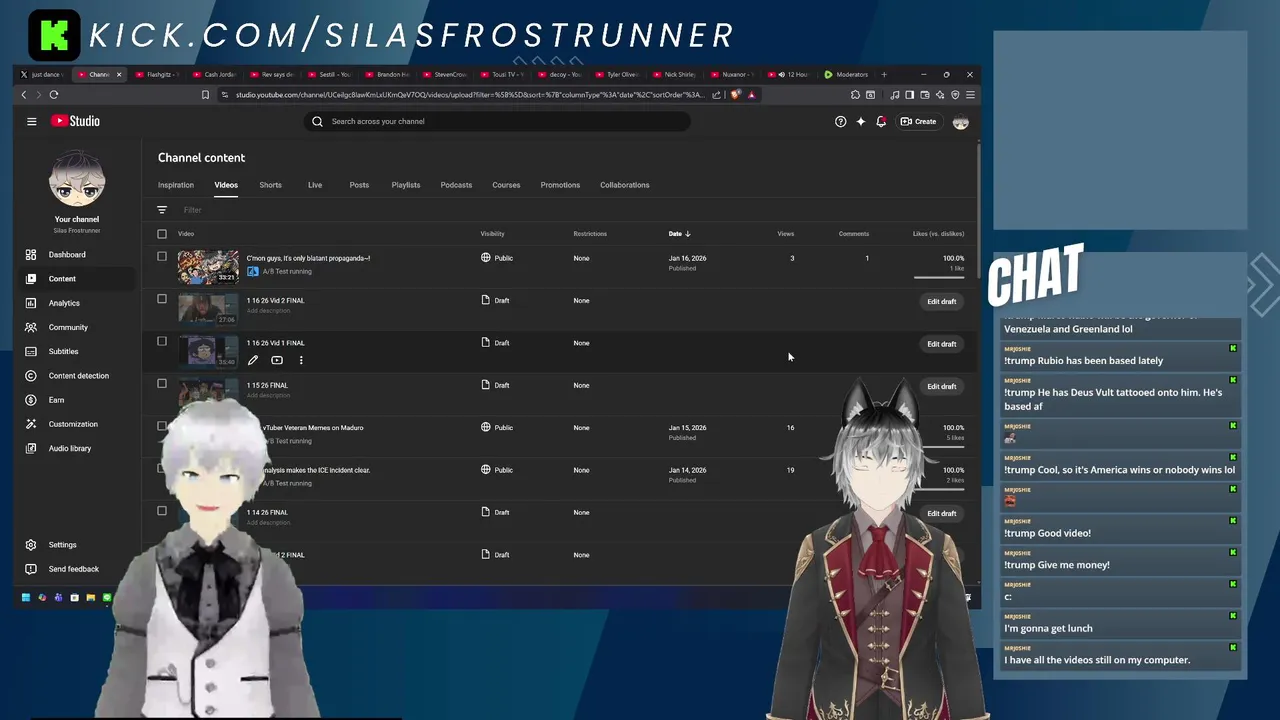Open Subtitles in the sidebar
Image resolution: width=1280 pixels, height=720 pixels.
[x=77, y=351]
